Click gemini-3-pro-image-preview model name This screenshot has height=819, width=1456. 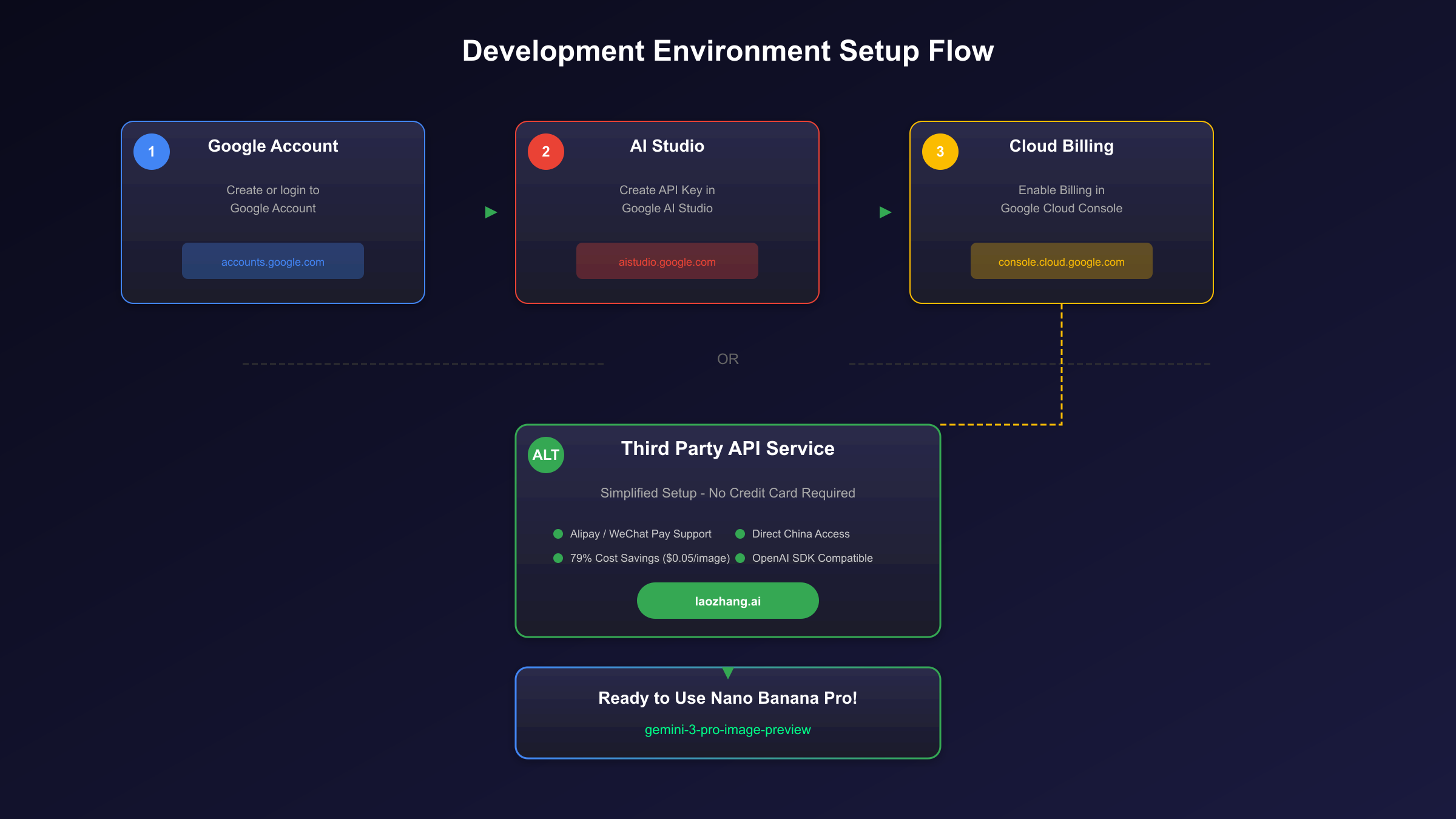(x=728, y=730)
